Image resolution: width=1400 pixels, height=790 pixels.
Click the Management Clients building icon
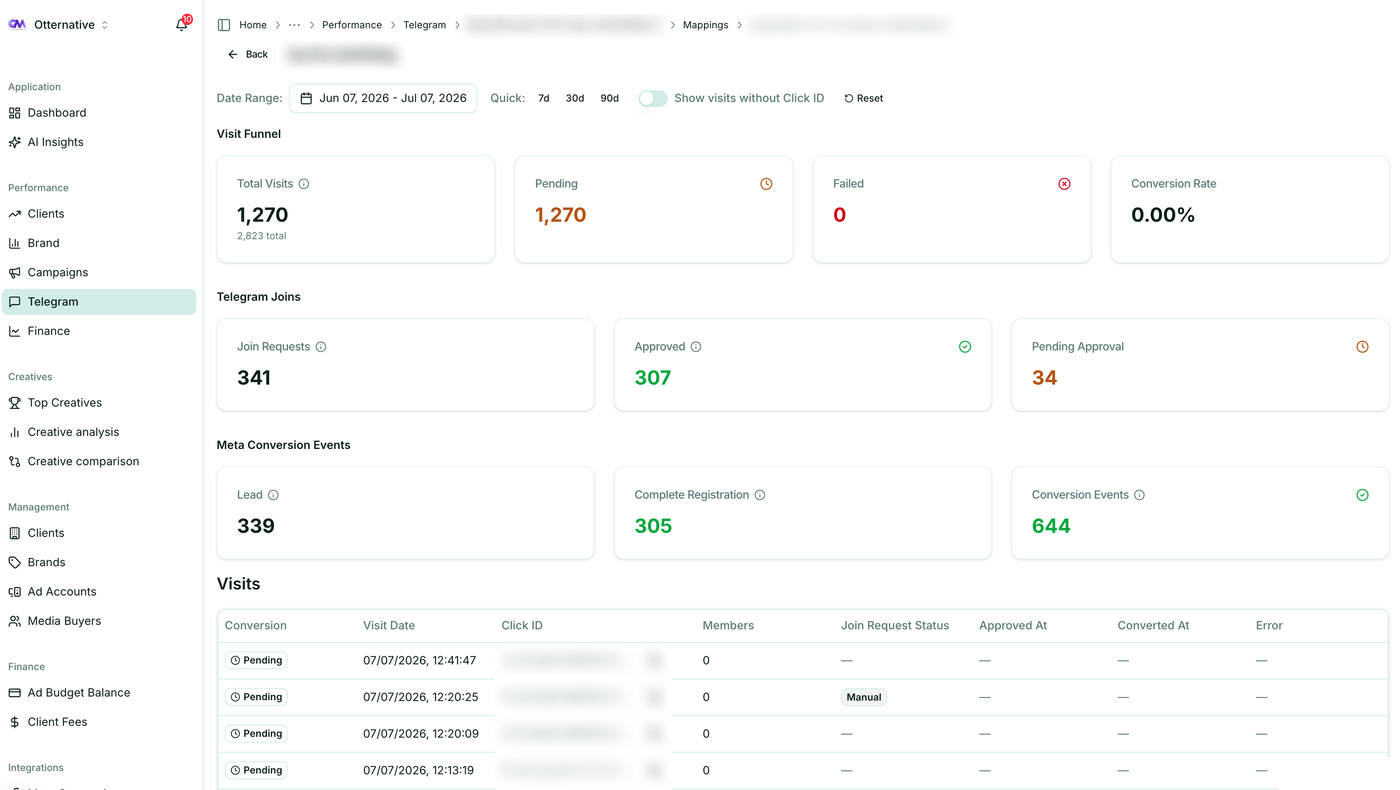(x=15, y=533)
